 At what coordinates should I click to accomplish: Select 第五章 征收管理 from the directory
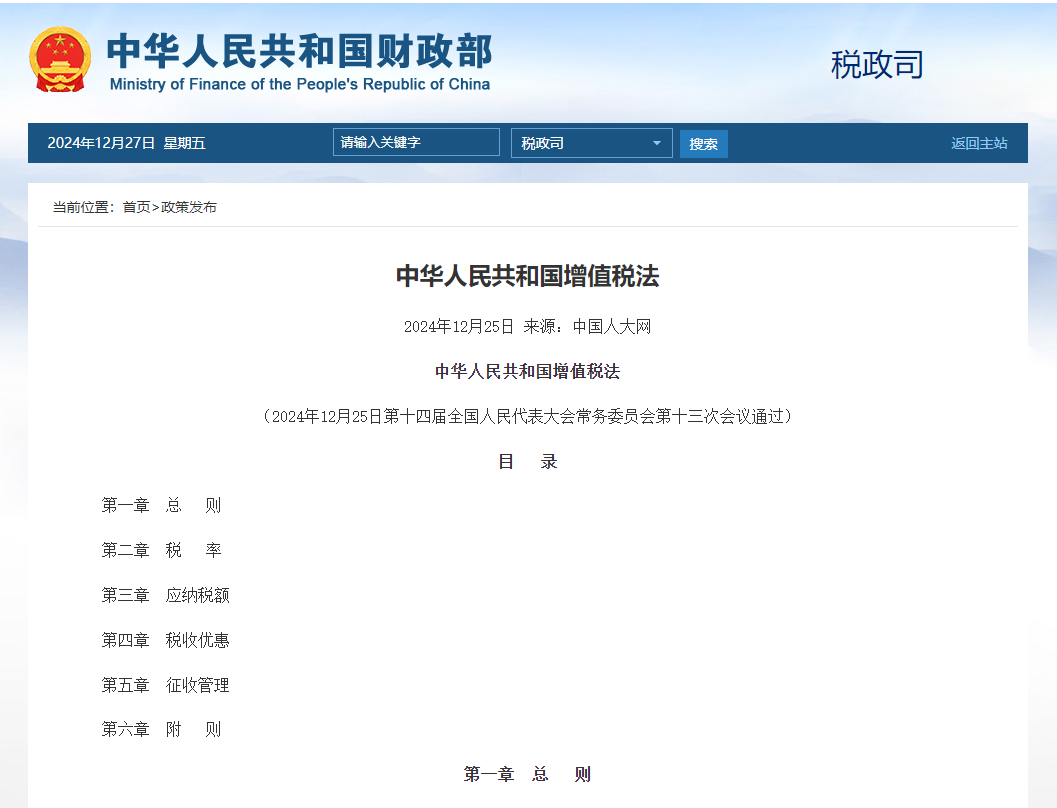point(165,685)
